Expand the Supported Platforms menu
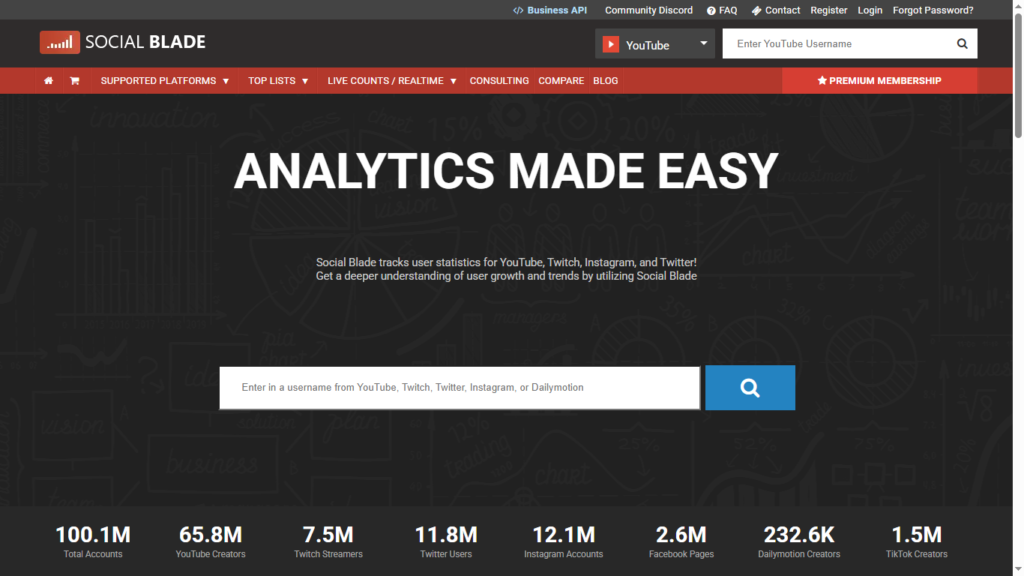Screen dimensions: 1024x576 point(165,81)
